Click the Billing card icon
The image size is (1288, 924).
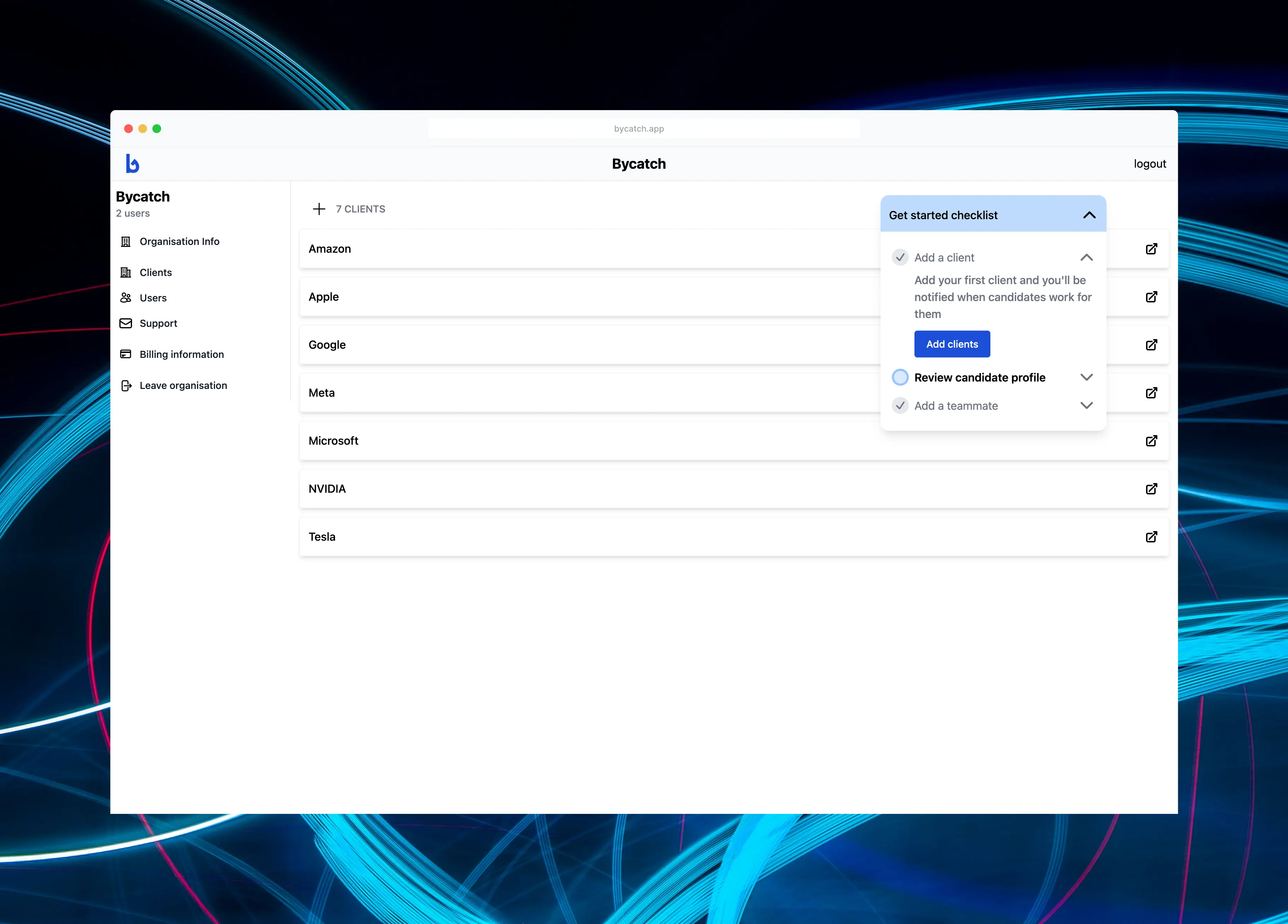pyautogui.click(x=126, y=354)
